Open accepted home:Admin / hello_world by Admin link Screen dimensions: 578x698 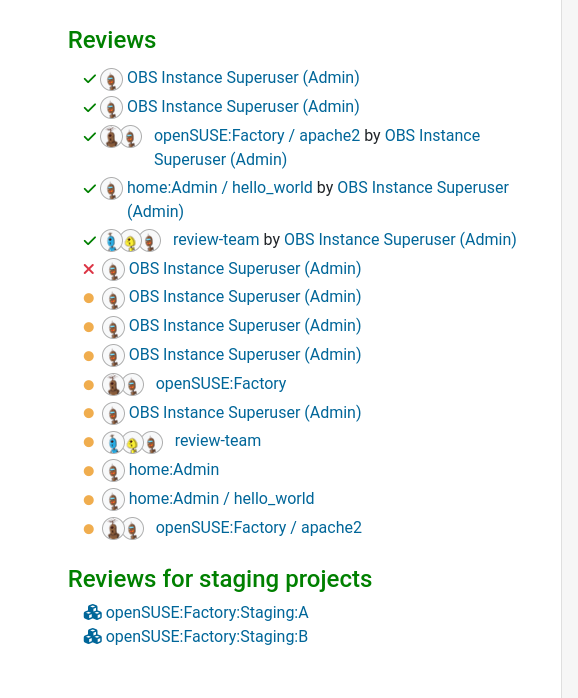click(220, 187)
